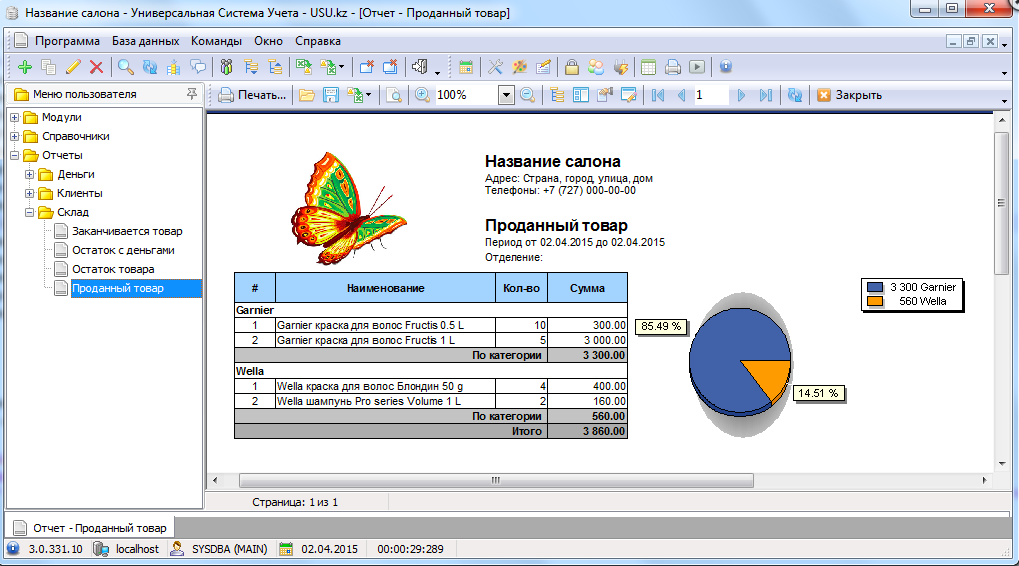Open the Окно menu
Image resolution: width=1019 pixels, height=566 pixels.
click(268, 41)
